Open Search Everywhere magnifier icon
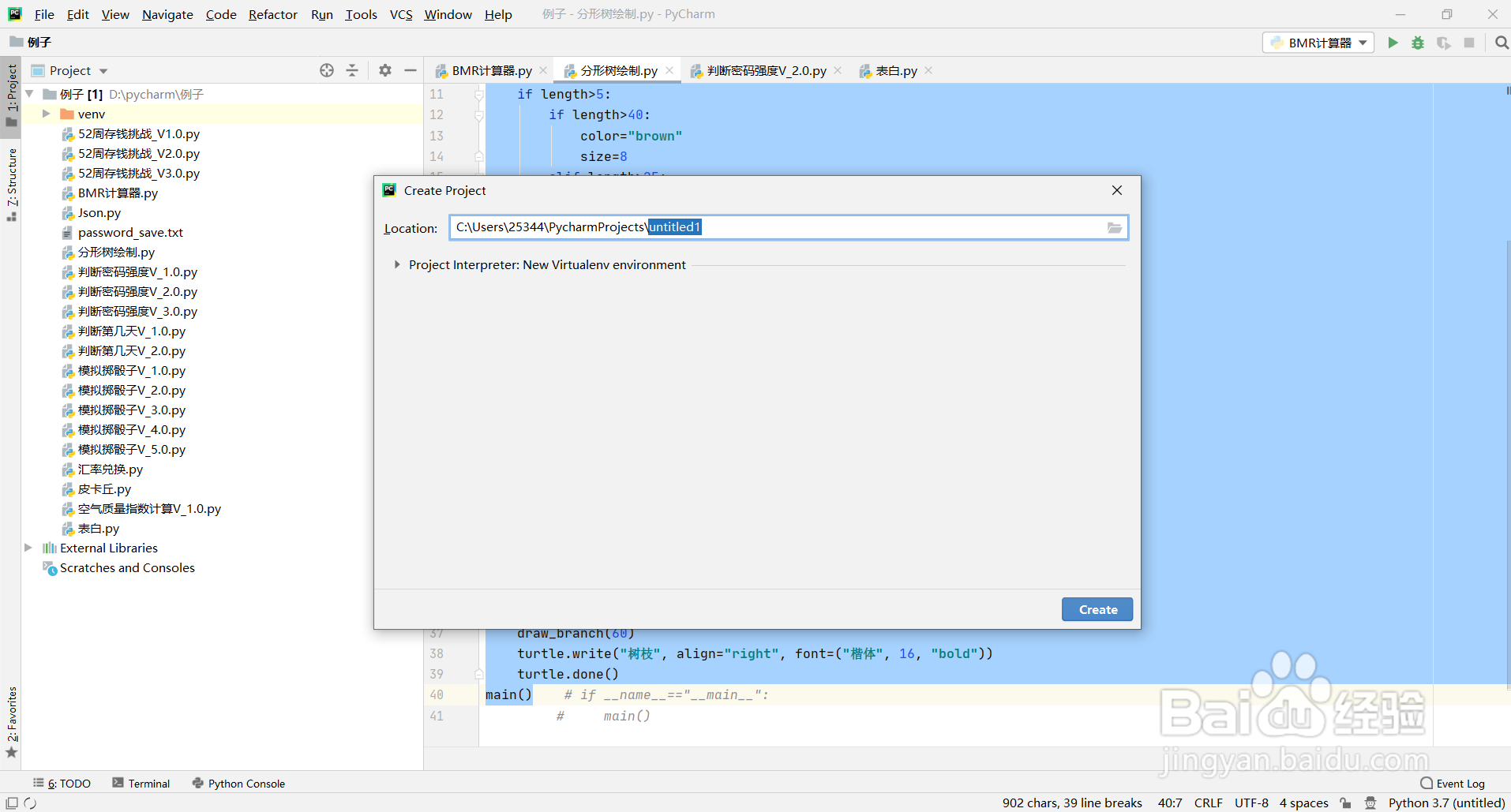The image size is (1511, 812). click(x=1502, y=43)
